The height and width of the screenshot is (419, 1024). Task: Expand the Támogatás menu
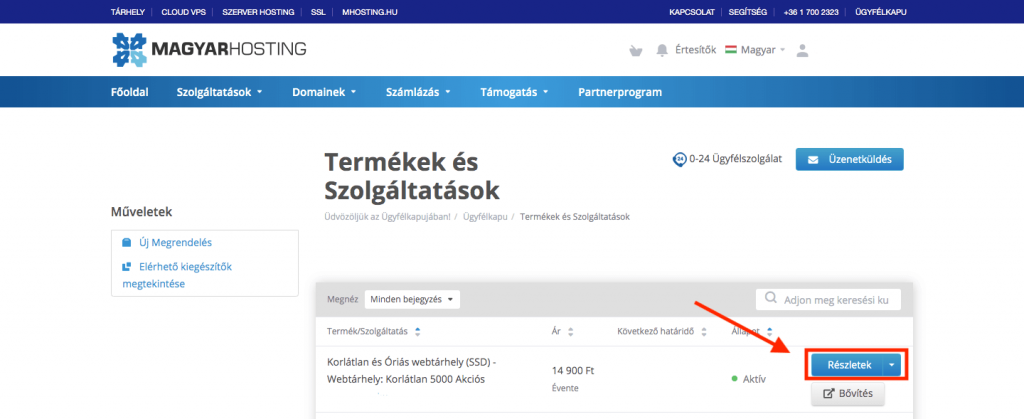[514, 92]
